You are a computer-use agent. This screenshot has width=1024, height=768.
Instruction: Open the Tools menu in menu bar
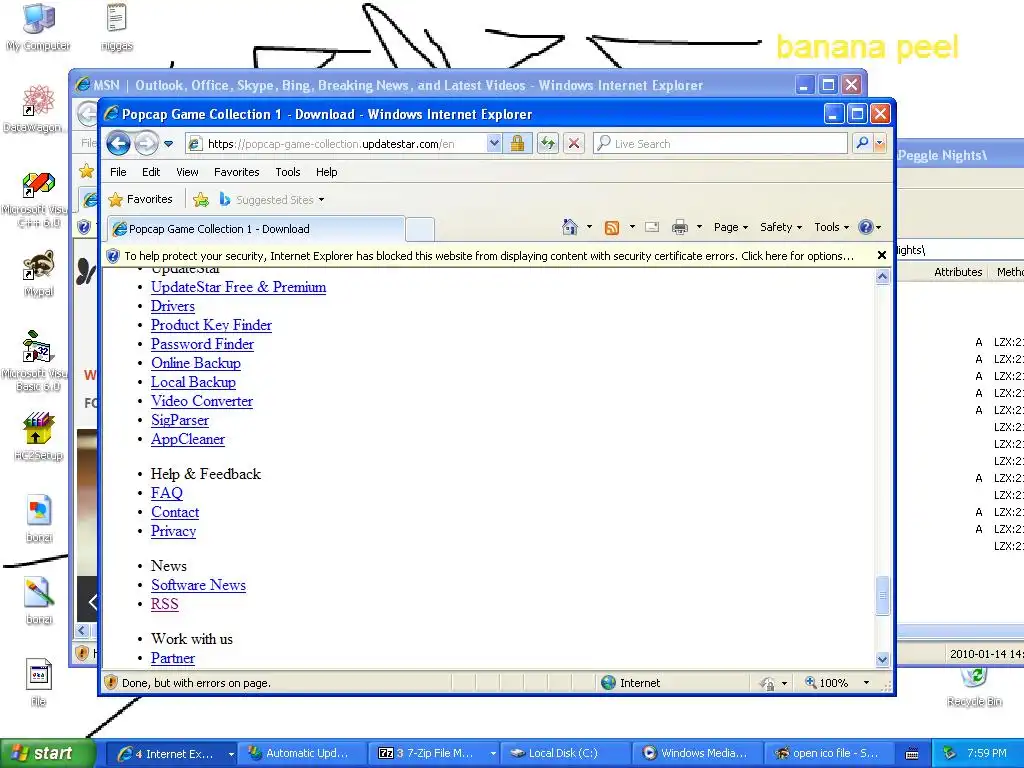[287, 172]
